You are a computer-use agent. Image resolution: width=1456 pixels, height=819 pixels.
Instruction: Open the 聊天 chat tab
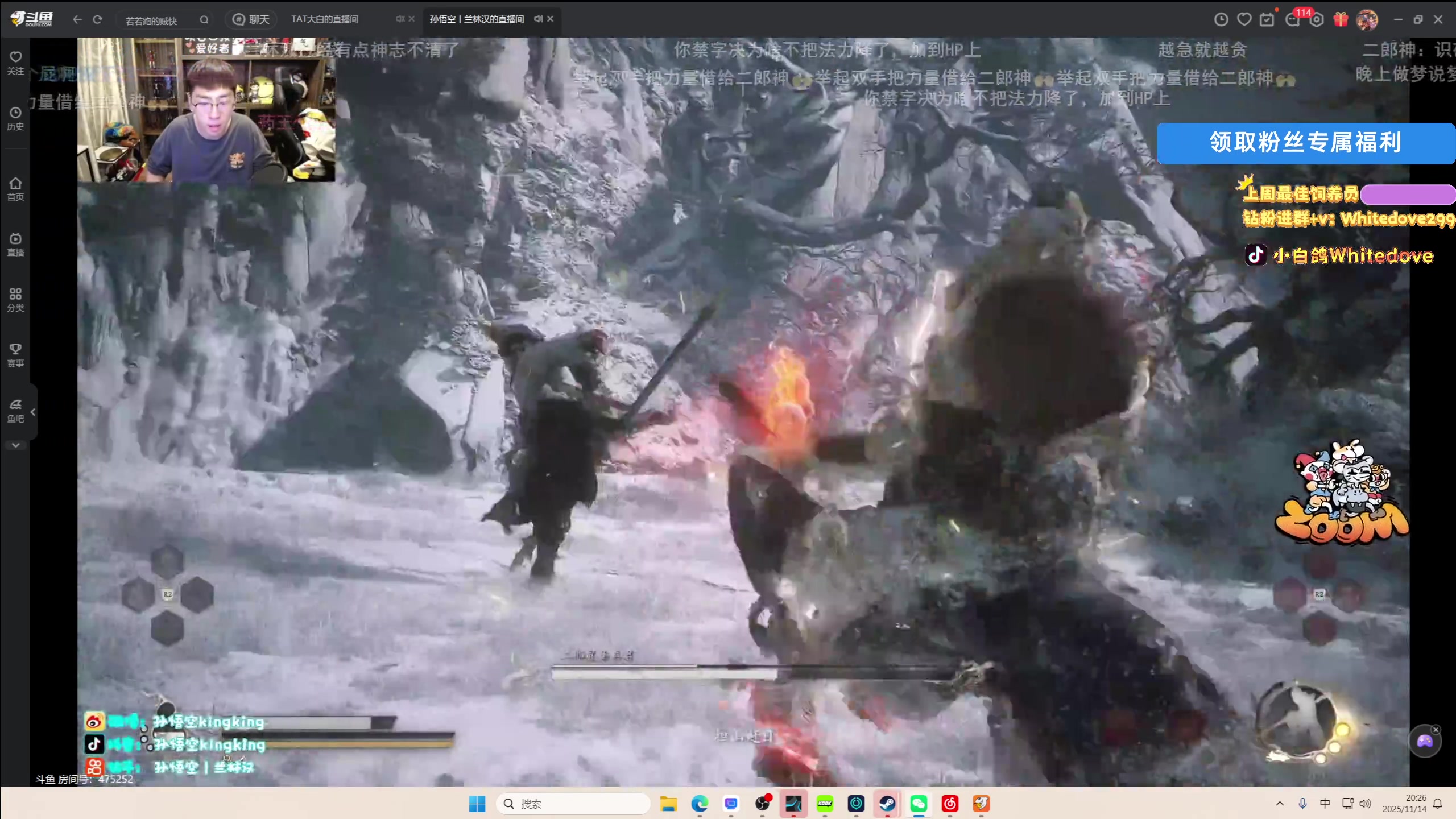(x=251, y=19)
